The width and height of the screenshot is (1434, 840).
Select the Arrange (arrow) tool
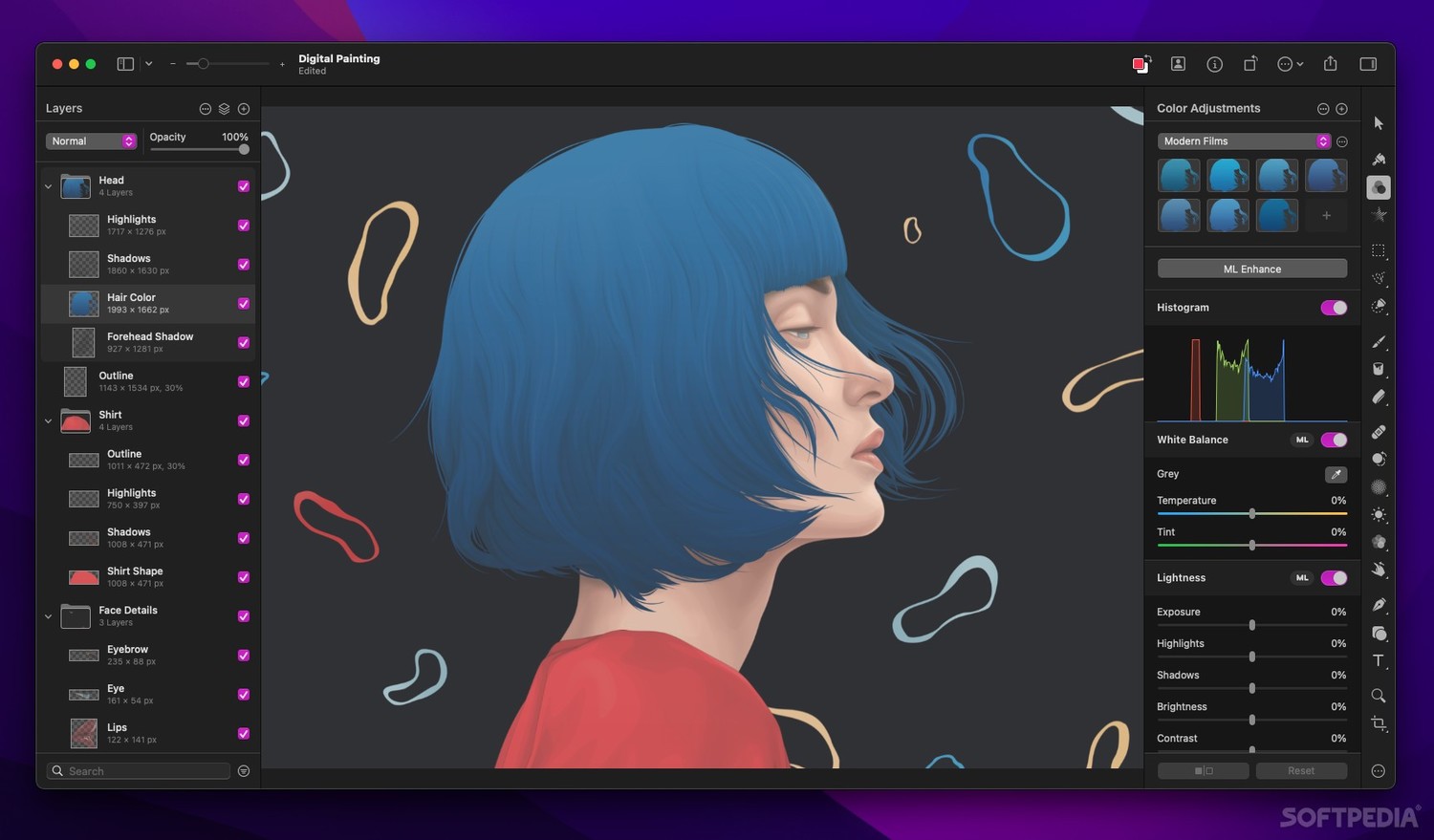[x=1378, y=123]
